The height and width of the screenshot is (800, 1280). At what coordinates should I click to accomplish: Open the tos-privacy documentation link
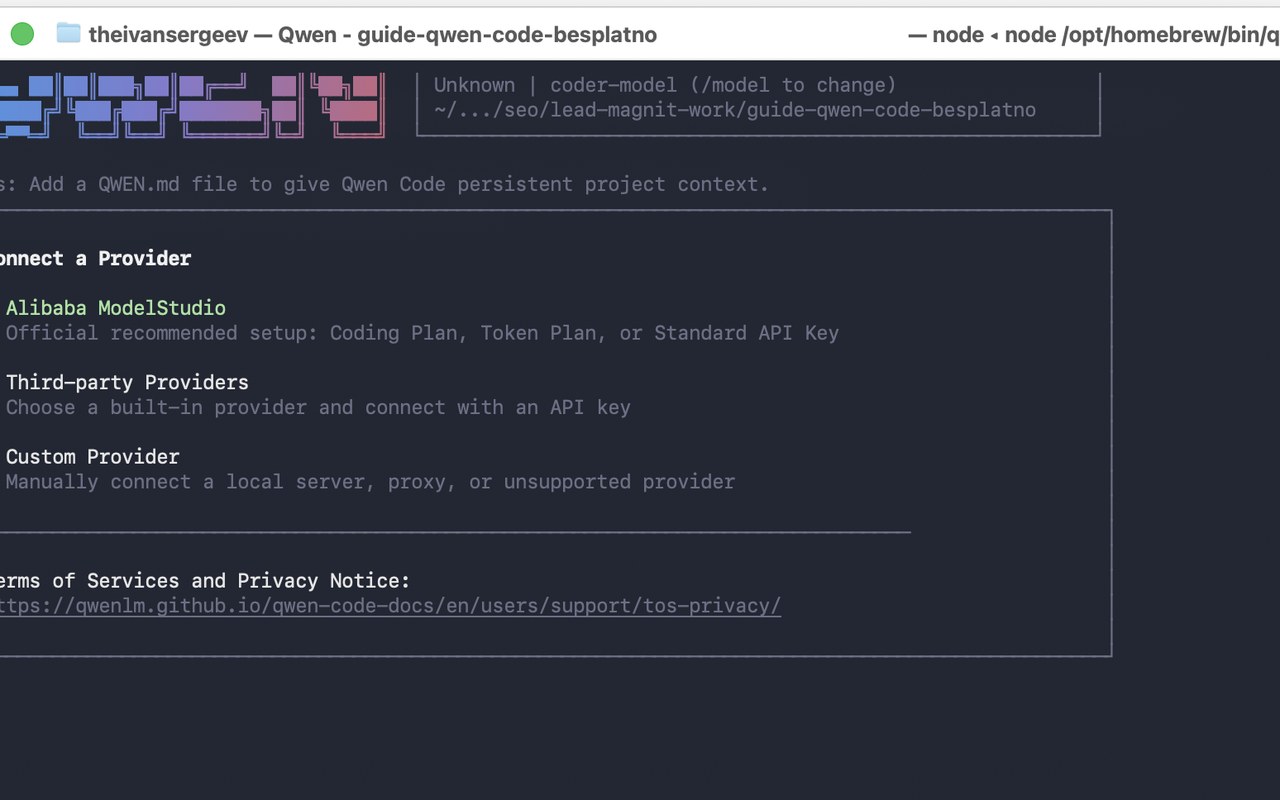390,606
